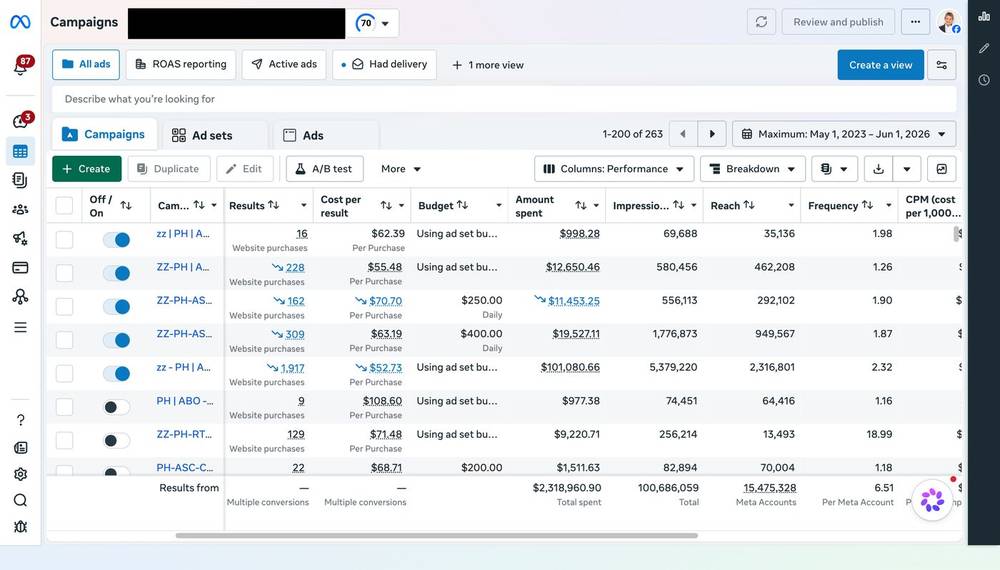Viewport: 1000px width, 570px height.
Task: Open campaign link PH | ABO
Action: pyautogui.click(x=185, y=400)
